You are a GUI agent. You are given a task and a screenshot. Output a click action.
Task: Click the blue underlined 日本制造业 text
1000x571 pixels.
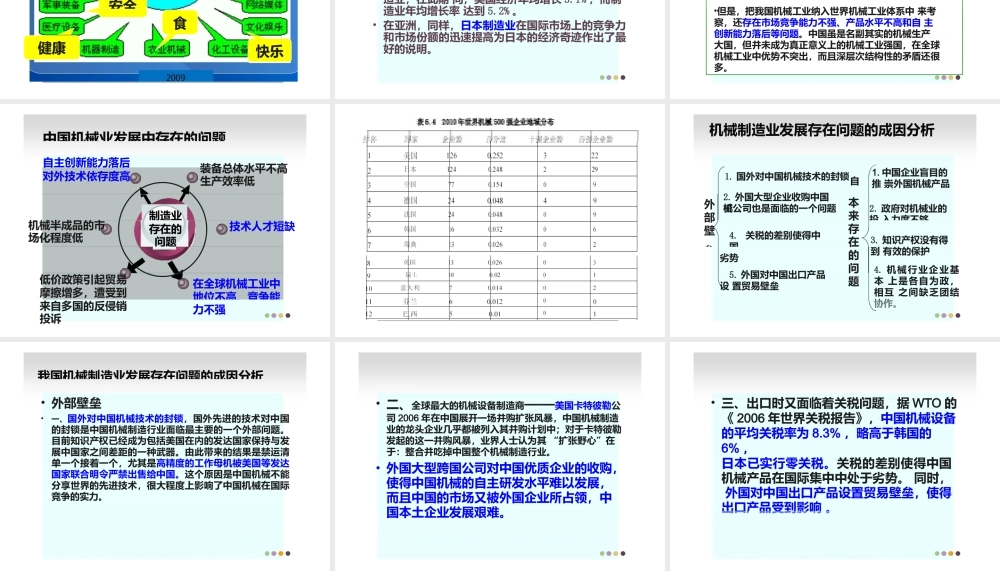pos(488,26)
